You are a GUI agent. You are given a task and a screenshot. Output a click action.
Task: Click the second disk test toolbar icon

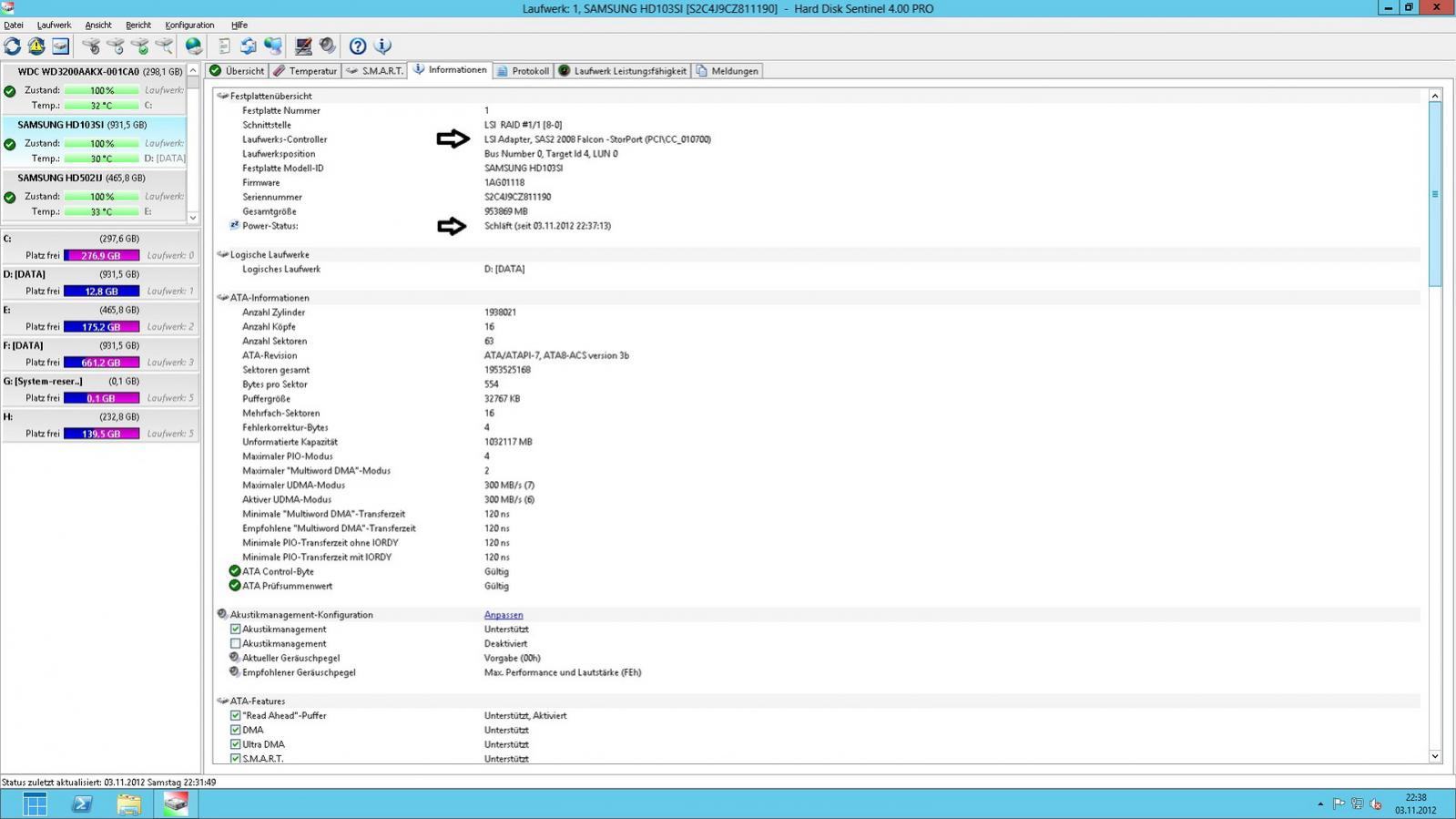pos(116,46)
